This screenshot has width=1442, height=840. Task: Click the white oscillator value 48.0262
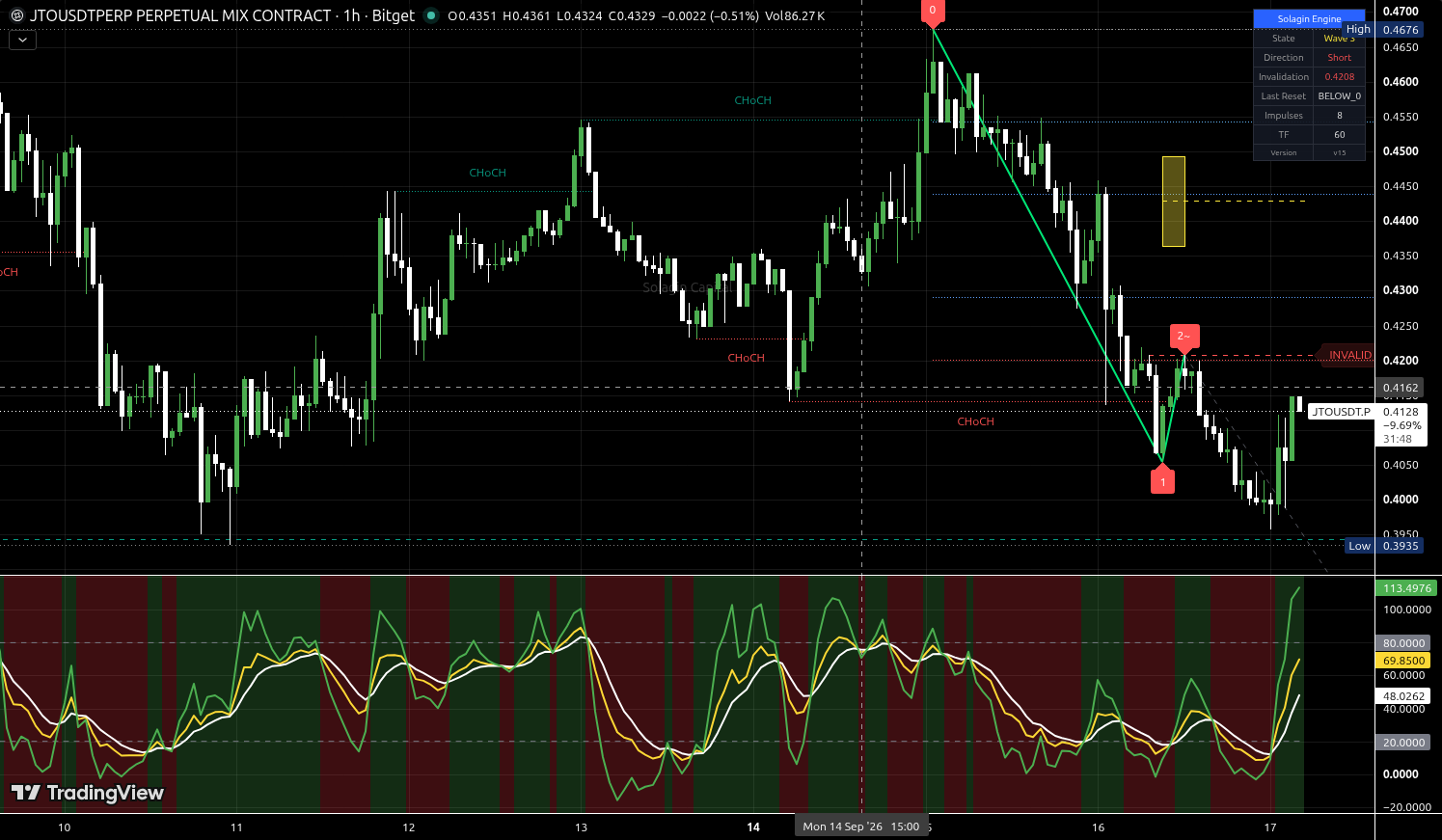click(1403, 696)
